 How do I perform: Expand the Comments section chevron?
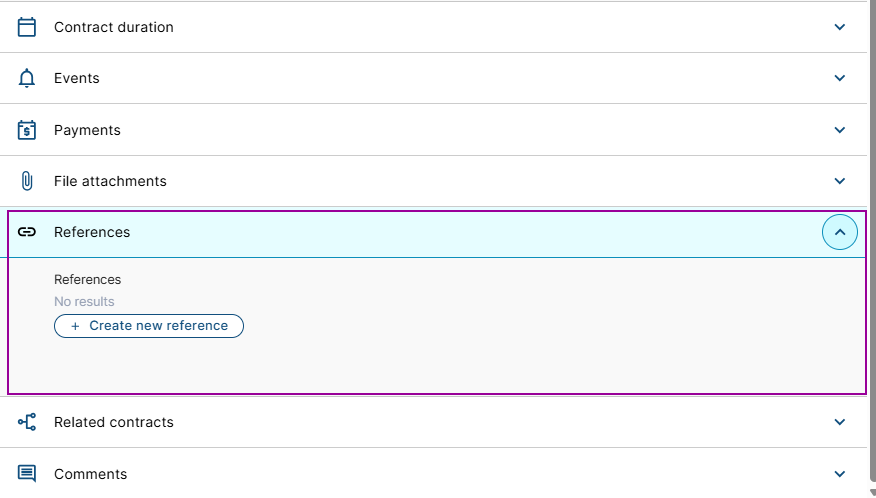[840, 474]
